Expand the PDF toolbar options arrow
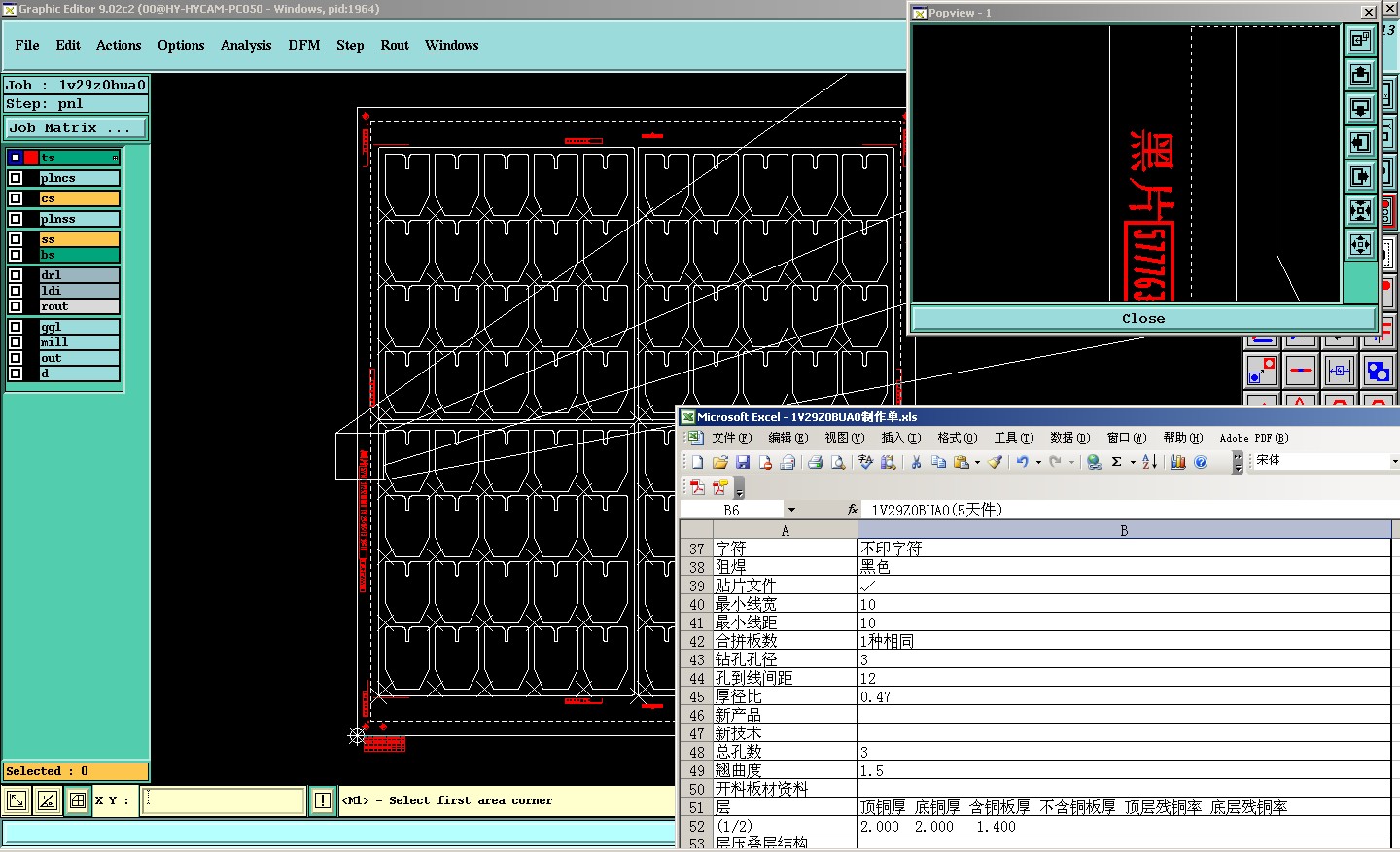The image size is (1400, 852). (x=739, y=488)
